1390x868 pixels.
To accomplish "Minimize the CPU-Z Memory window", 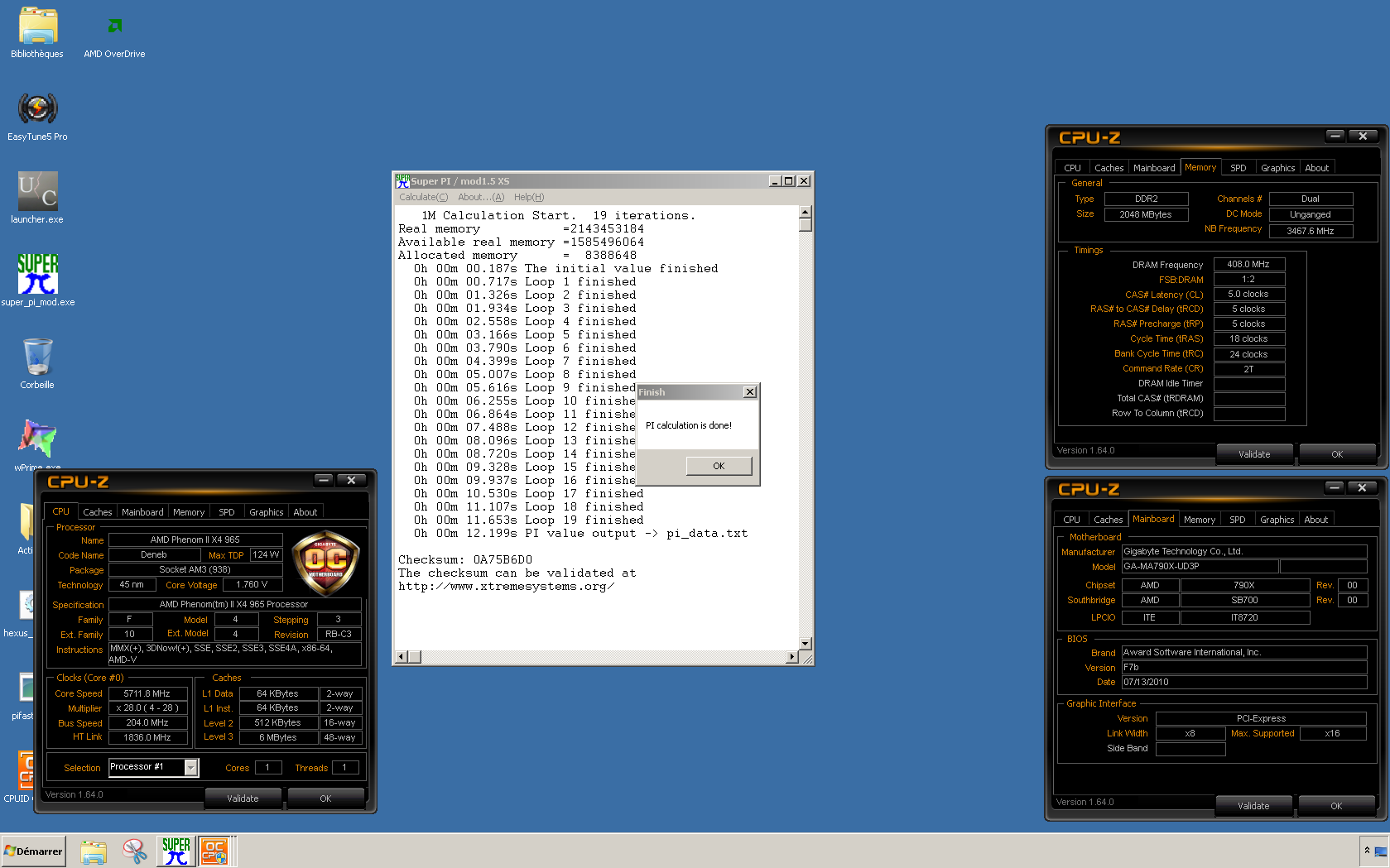I will [x=1335, y=136].
